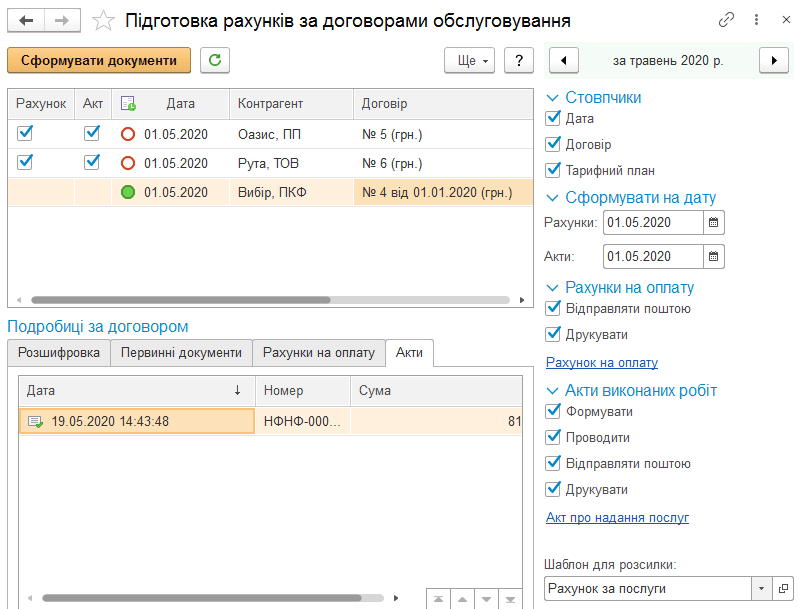The image size is (799, 609).
Task: Open the Шаблон для розсилки dropdown list
Action: coord(761,589)
